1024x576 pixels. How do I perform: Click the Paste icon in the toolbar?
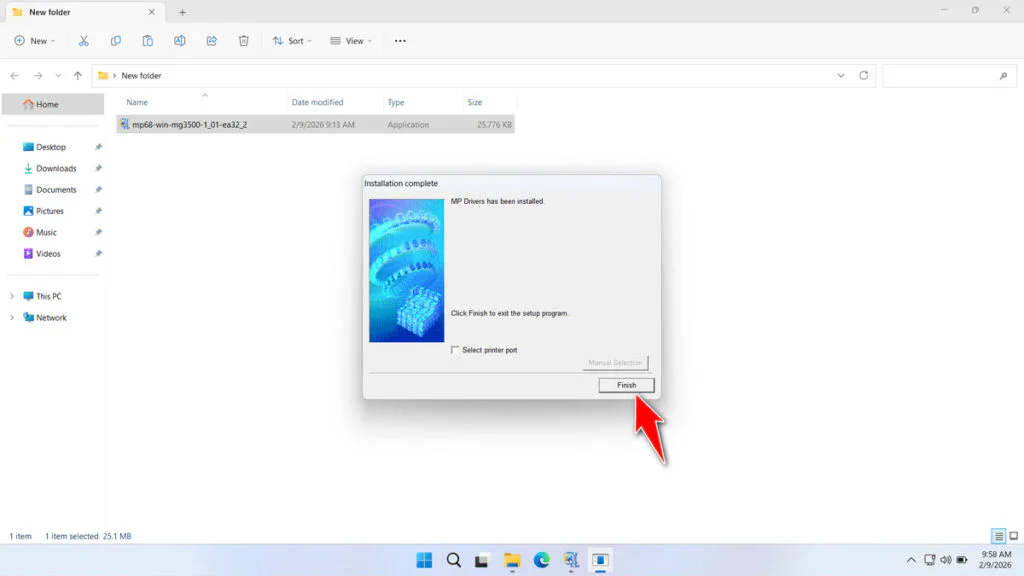[147, 40]
